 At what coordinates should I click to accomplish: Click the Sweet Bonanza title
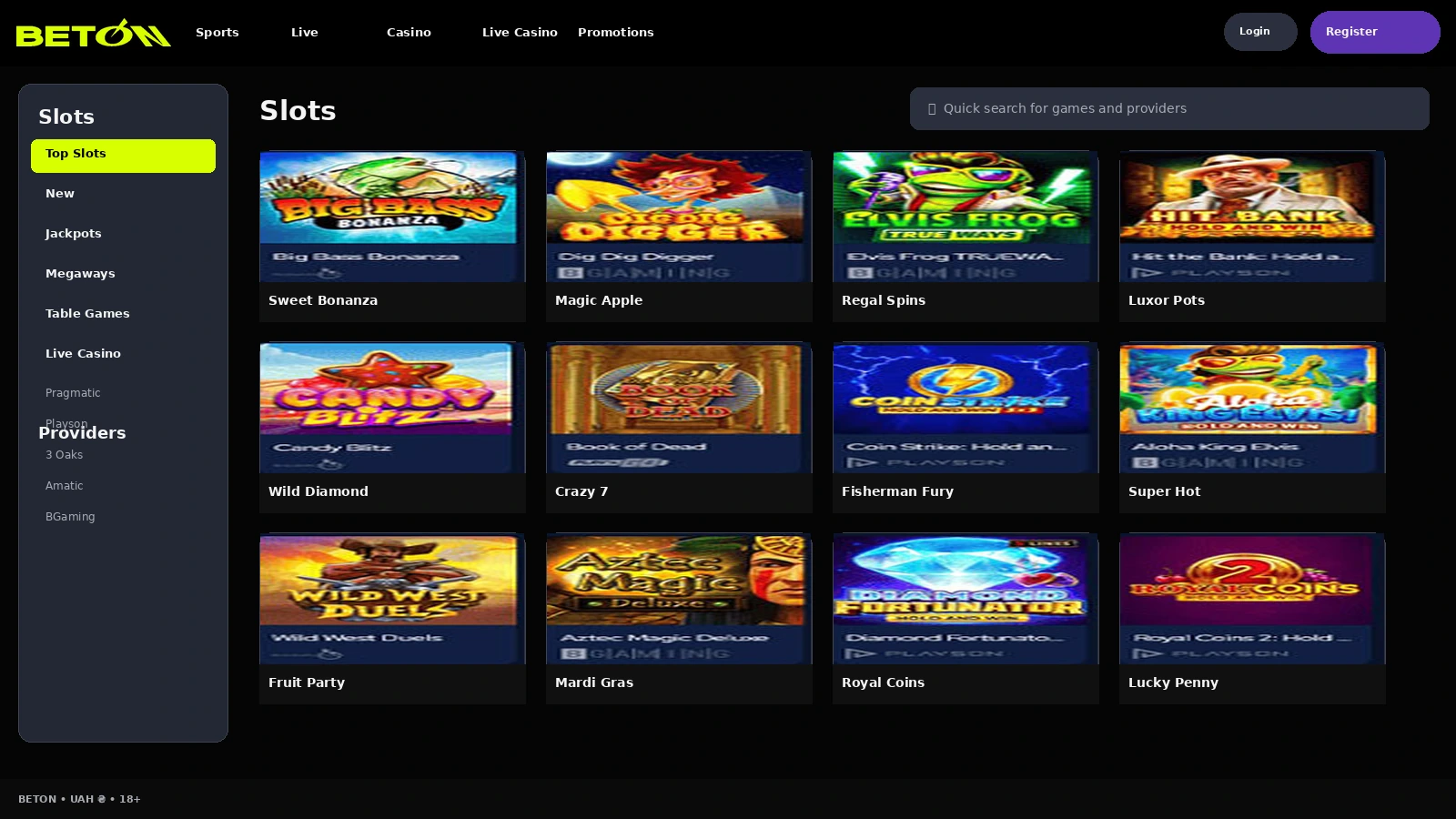tap(323, 300)
